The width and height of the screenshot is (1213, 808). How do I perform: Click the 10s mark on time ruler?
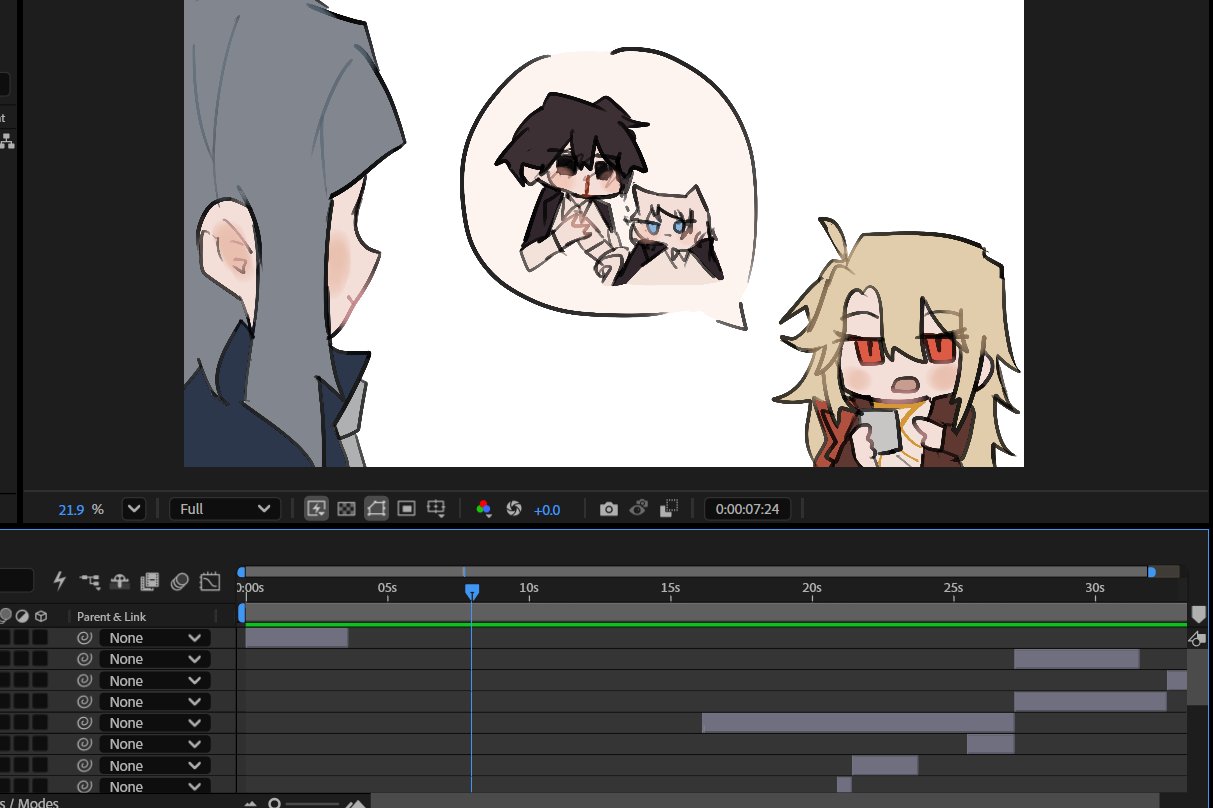(529, 587)
